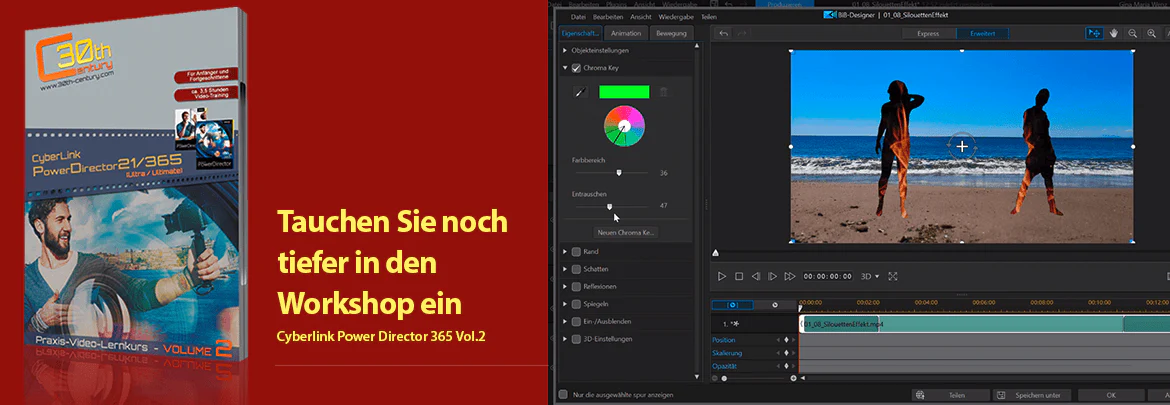Open the Teilen menu
This screenshot has width=1170, height=405.
click(709, 16)
